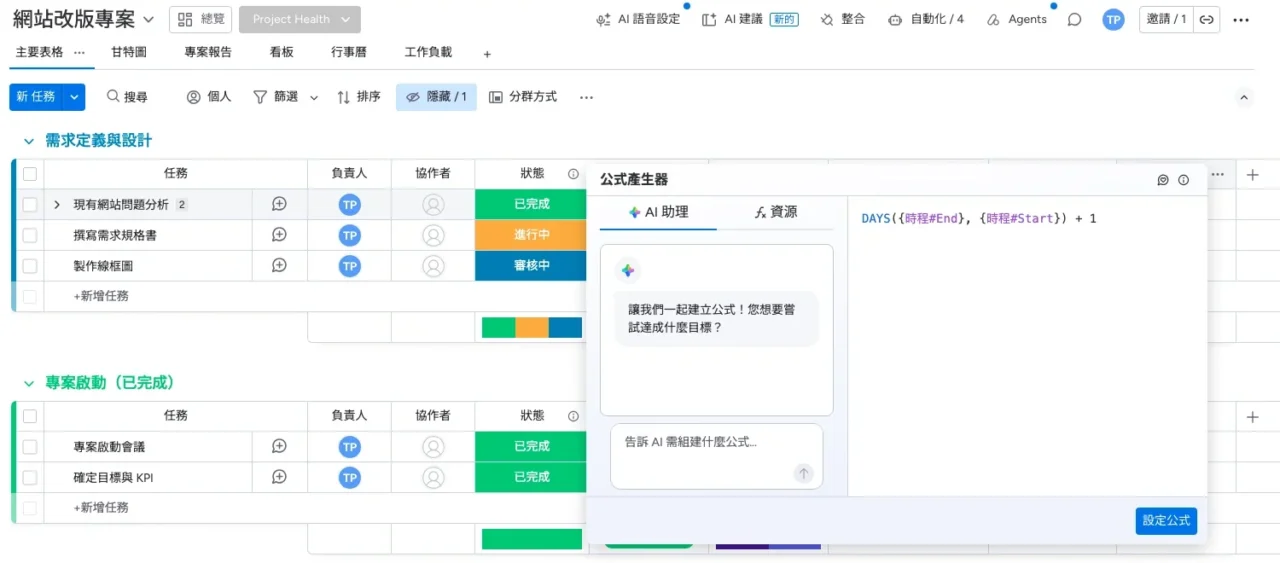
Task: Open 自動化 / 4 automations
Action: (925, 19)
